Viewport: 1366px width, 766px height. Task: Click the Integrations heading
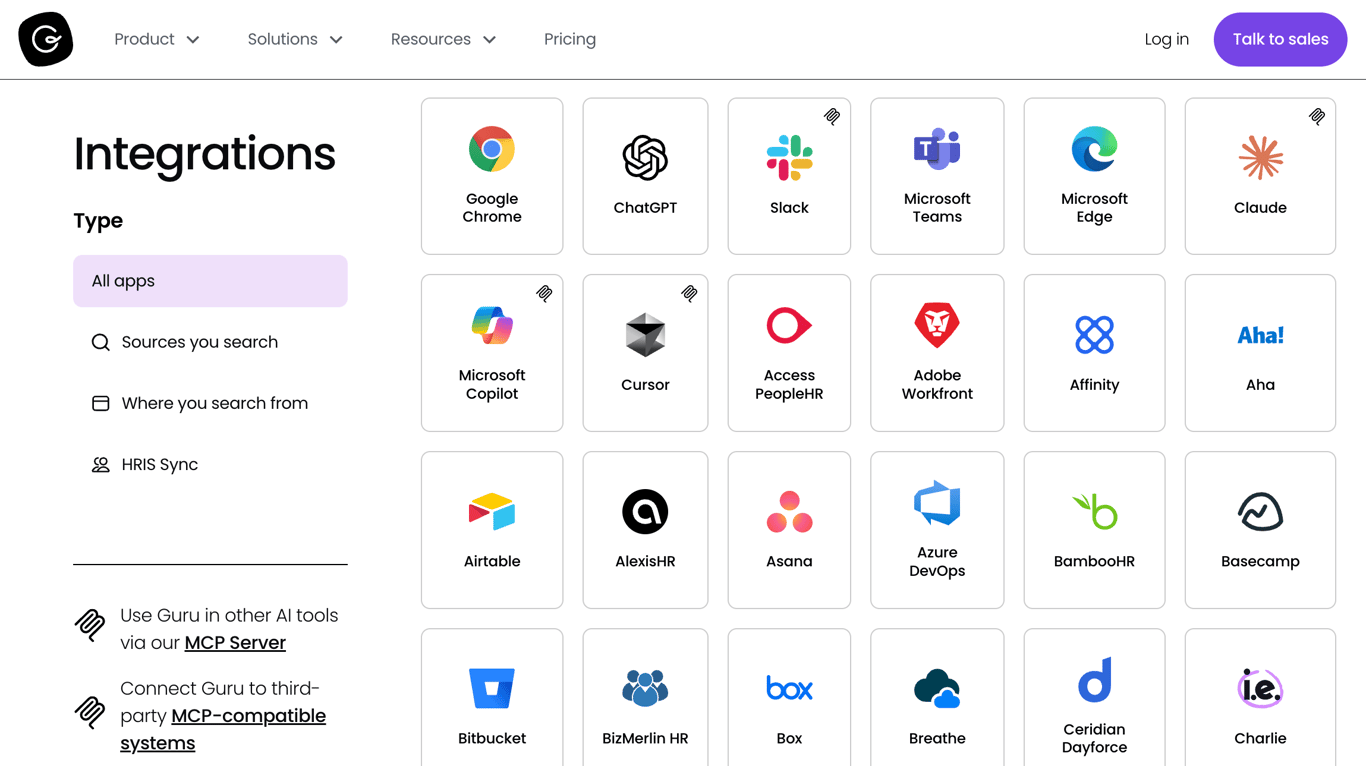click(204, 154)
